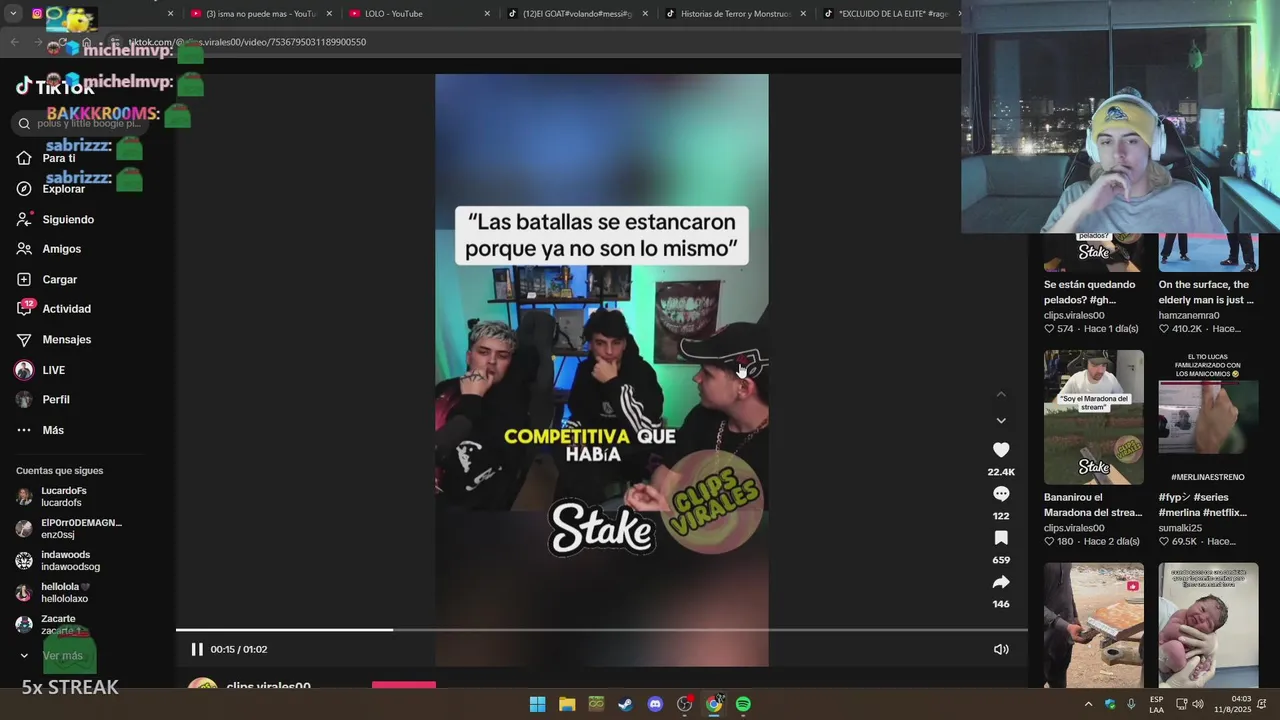Click 'Se están quedando pelados? #gh' title

pyautogui.click(x=1090, y=292)
